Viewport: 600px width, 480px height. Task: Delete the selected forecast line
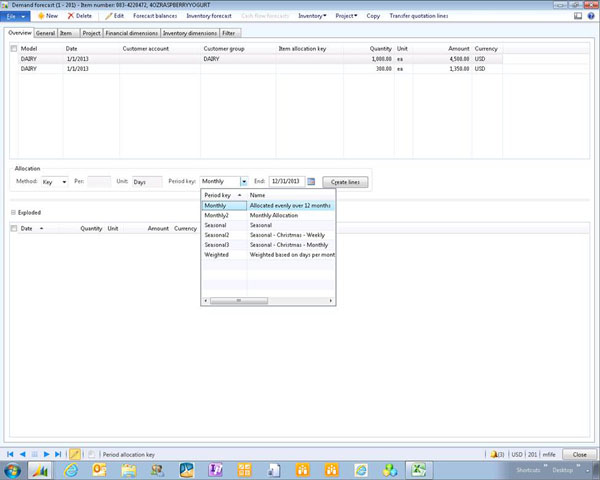pyautogui.click(x=80, y=16)
